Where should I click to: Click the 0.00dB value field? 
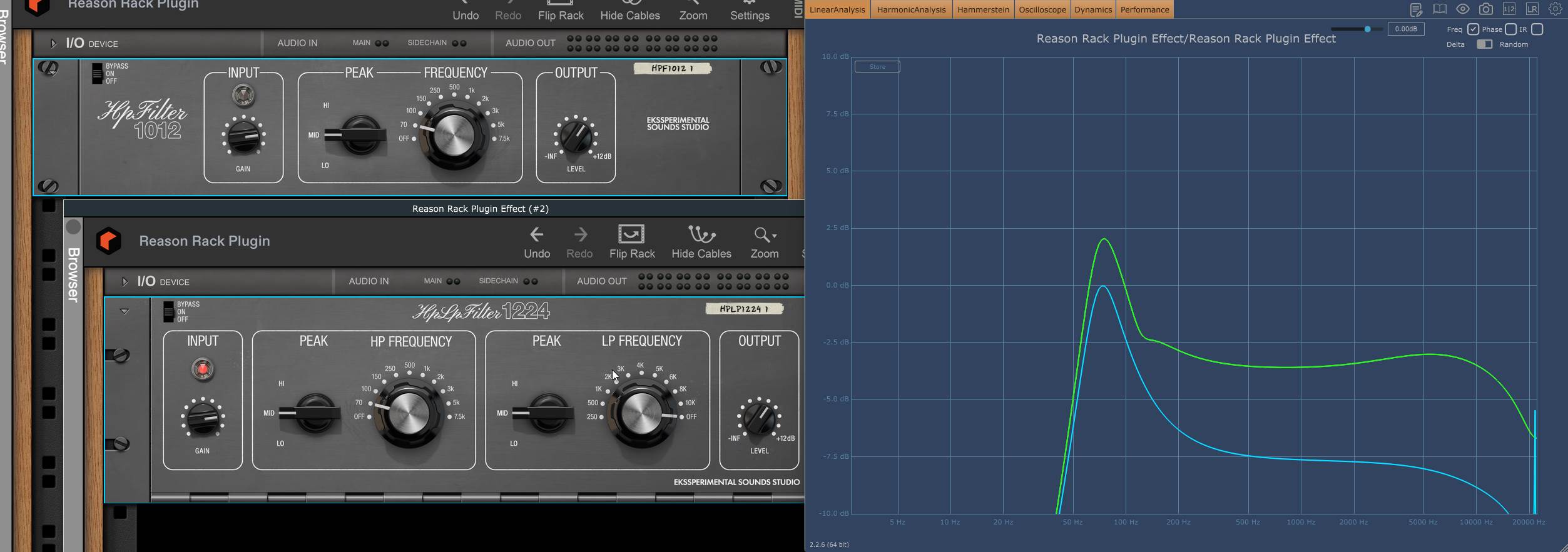1406,29
